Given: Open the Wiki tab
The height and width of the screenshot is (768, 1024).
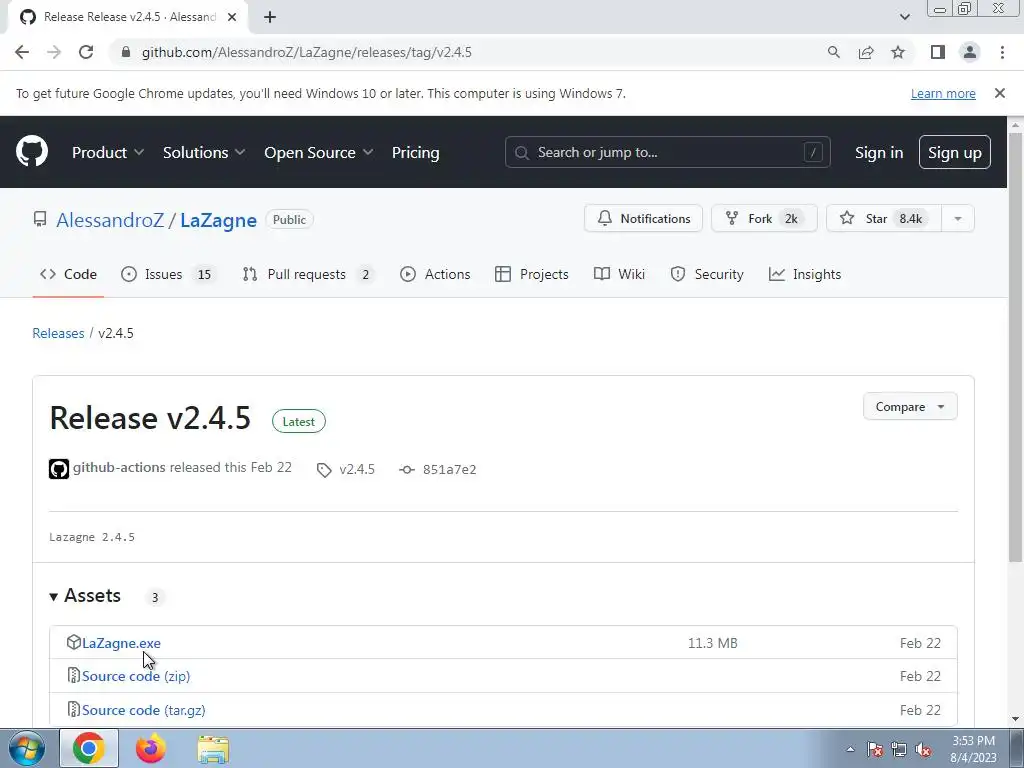Looking at the screenshot, I should [619, 274].
